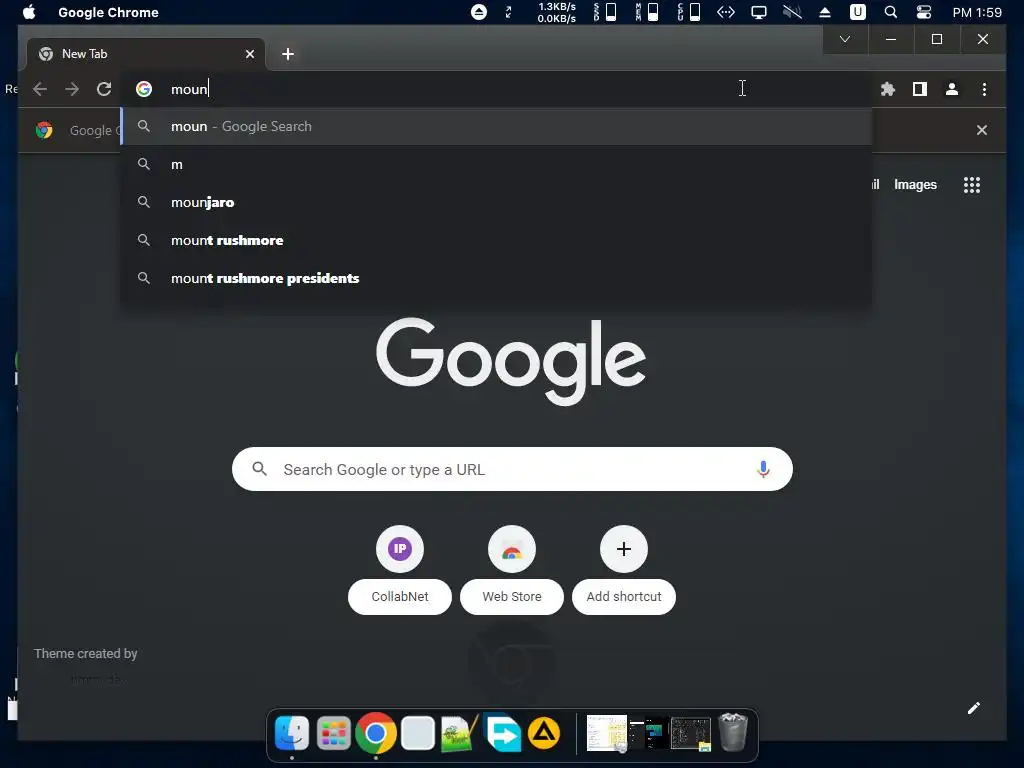
Task: Open the yellow triangle dock app
Action: tap(544, 733)
